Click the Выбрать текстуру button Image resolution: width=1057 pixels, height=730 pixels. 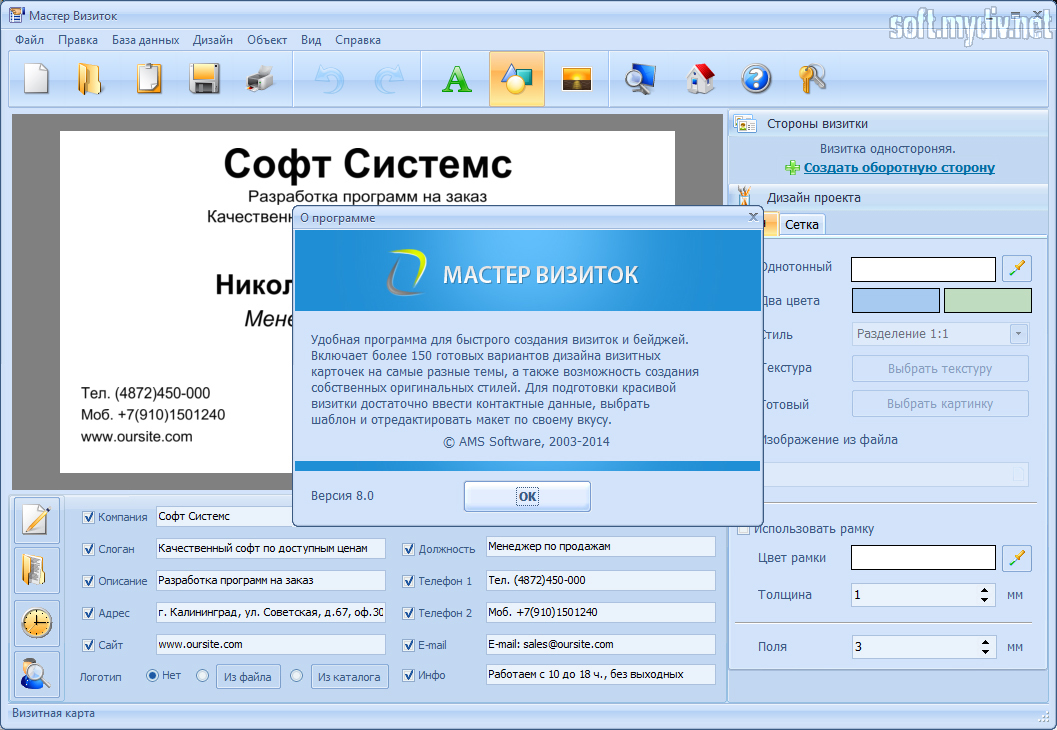[x=940, y=369]
